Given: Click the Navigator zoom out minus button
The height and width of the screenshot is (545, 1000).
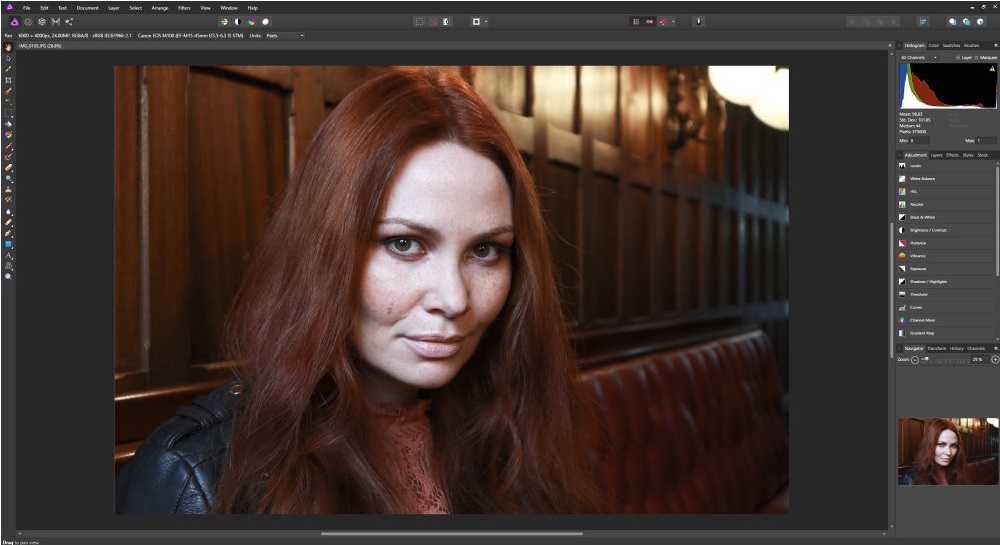Looking at the screenshot, I should pos(915,360).
